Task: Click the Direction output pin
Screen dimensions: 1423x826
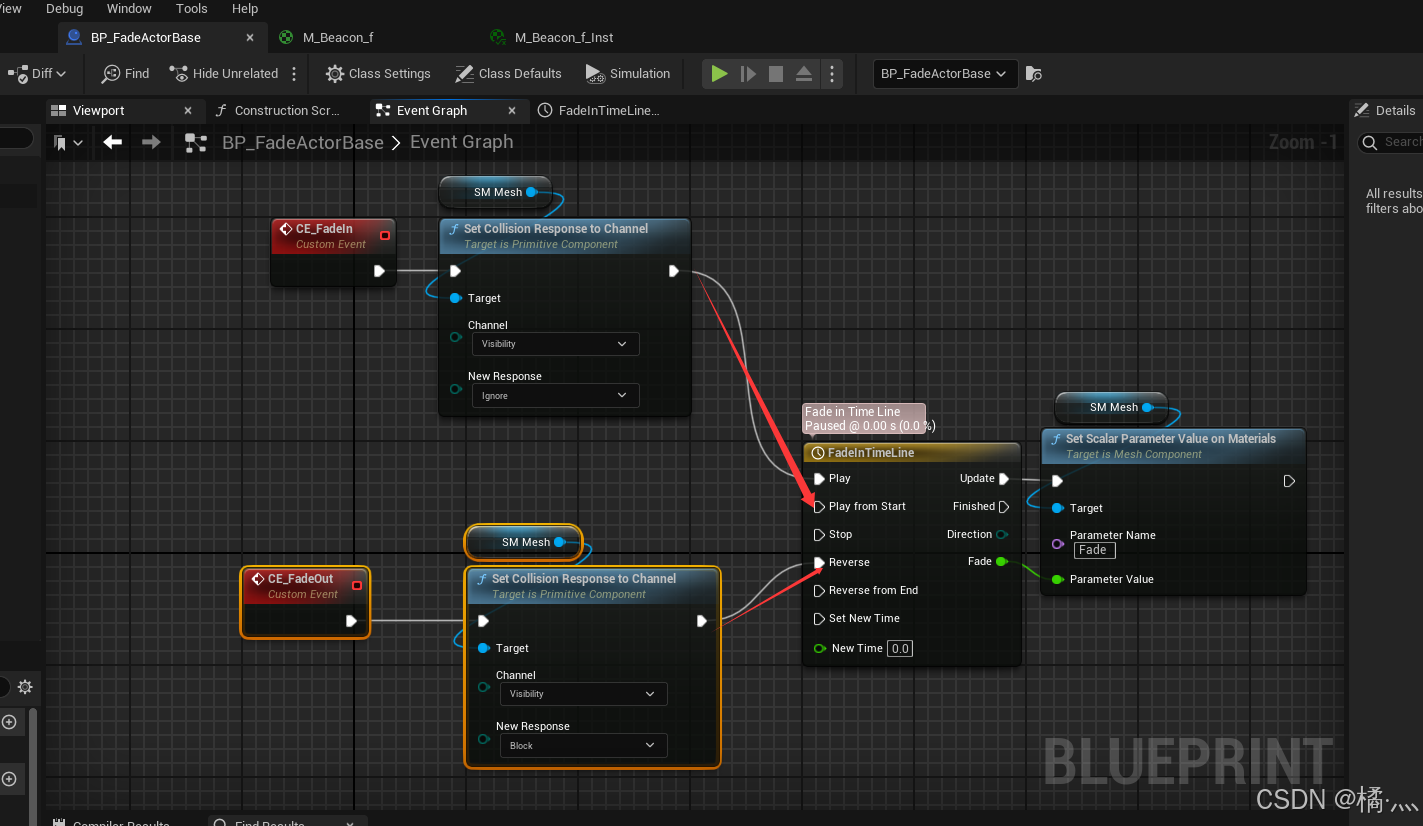Action: click(x=1002, y=535)
